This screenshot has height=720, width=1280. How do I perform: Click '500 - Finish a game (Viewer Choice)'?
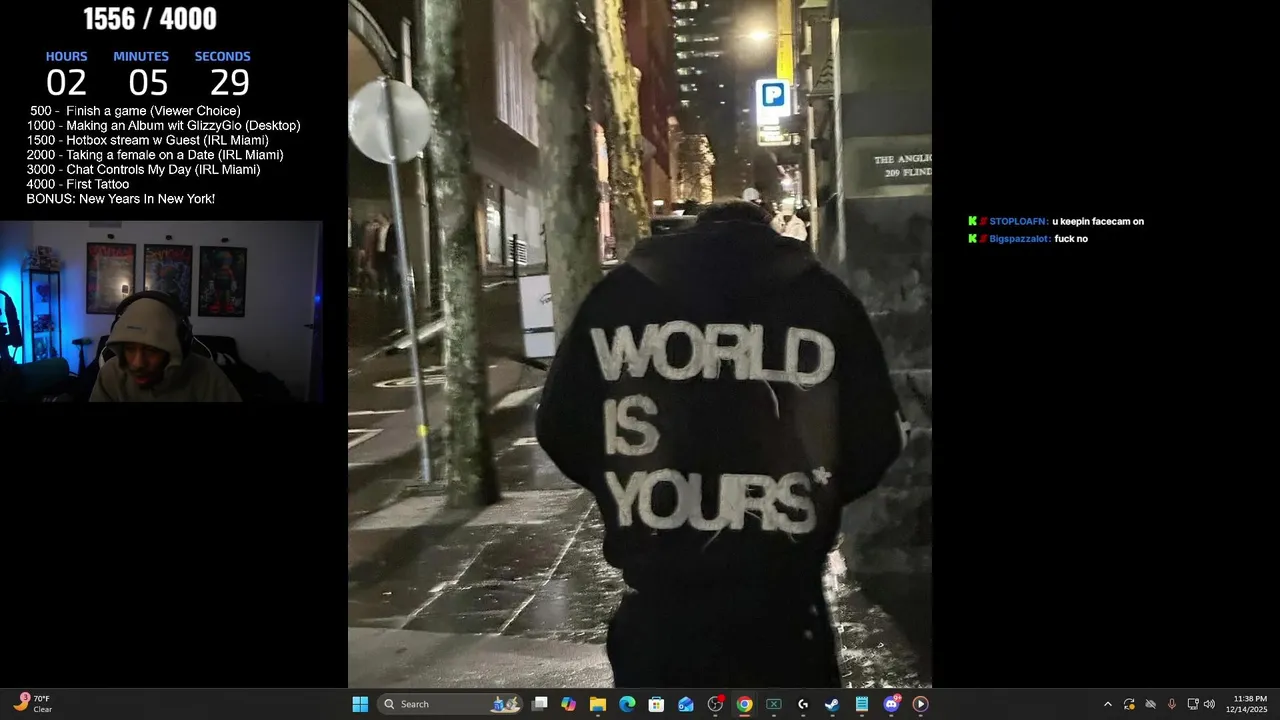click(x=135, y=111)
